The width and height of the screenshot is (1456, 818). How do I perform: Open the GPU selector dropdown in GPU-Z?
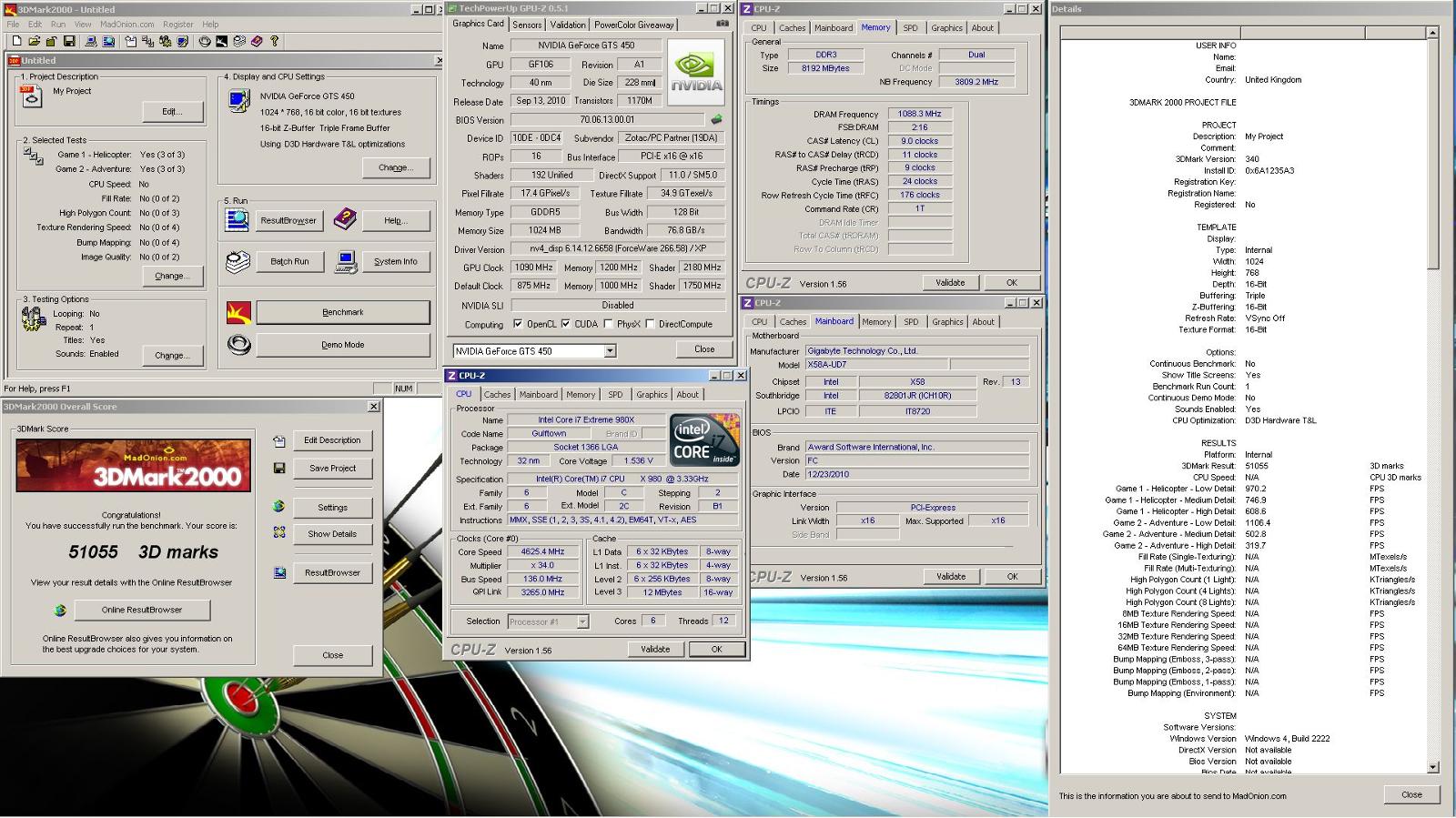(610, 351)
